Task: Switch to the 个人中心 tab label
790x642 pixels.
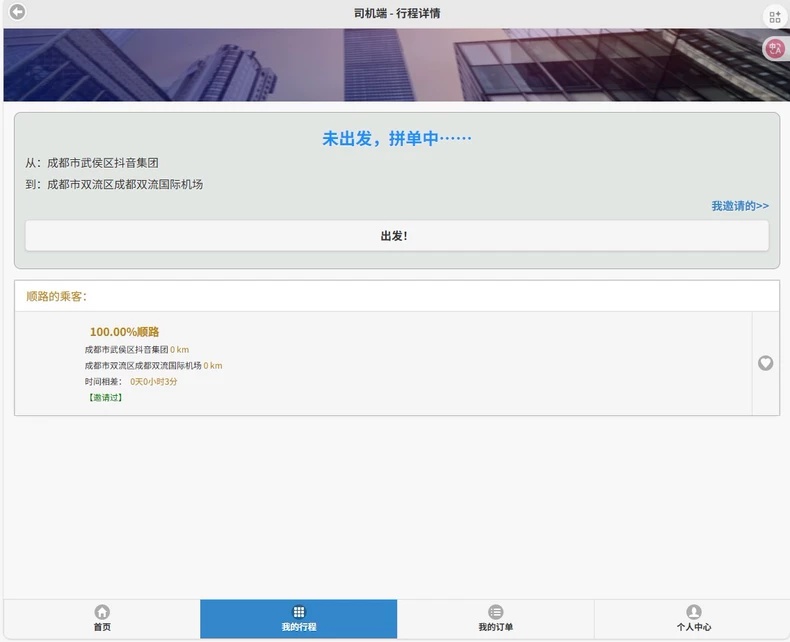Action: (x=694, y=627)
